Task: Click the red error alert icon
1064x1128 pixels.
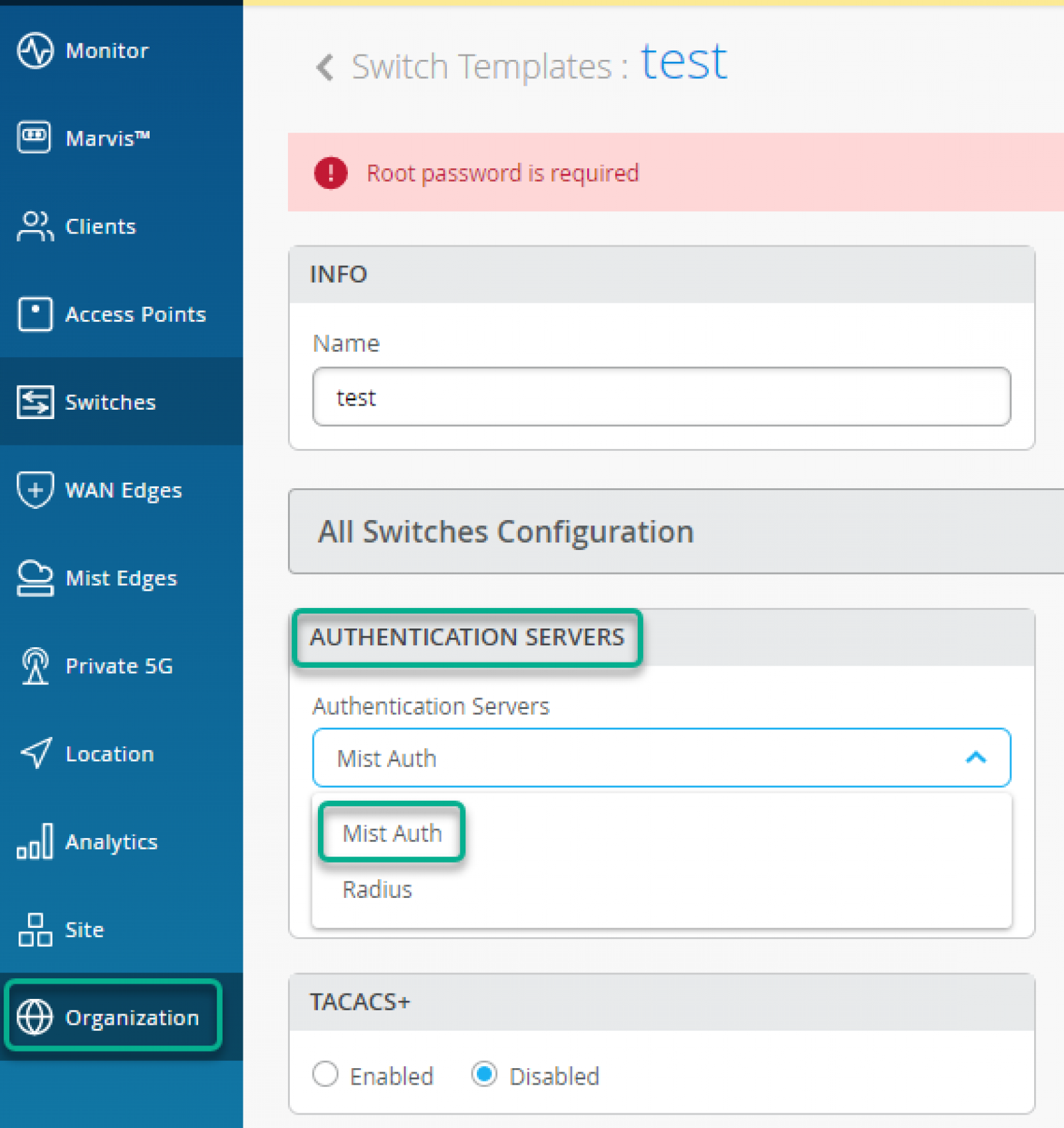Action: click(331, 173)
